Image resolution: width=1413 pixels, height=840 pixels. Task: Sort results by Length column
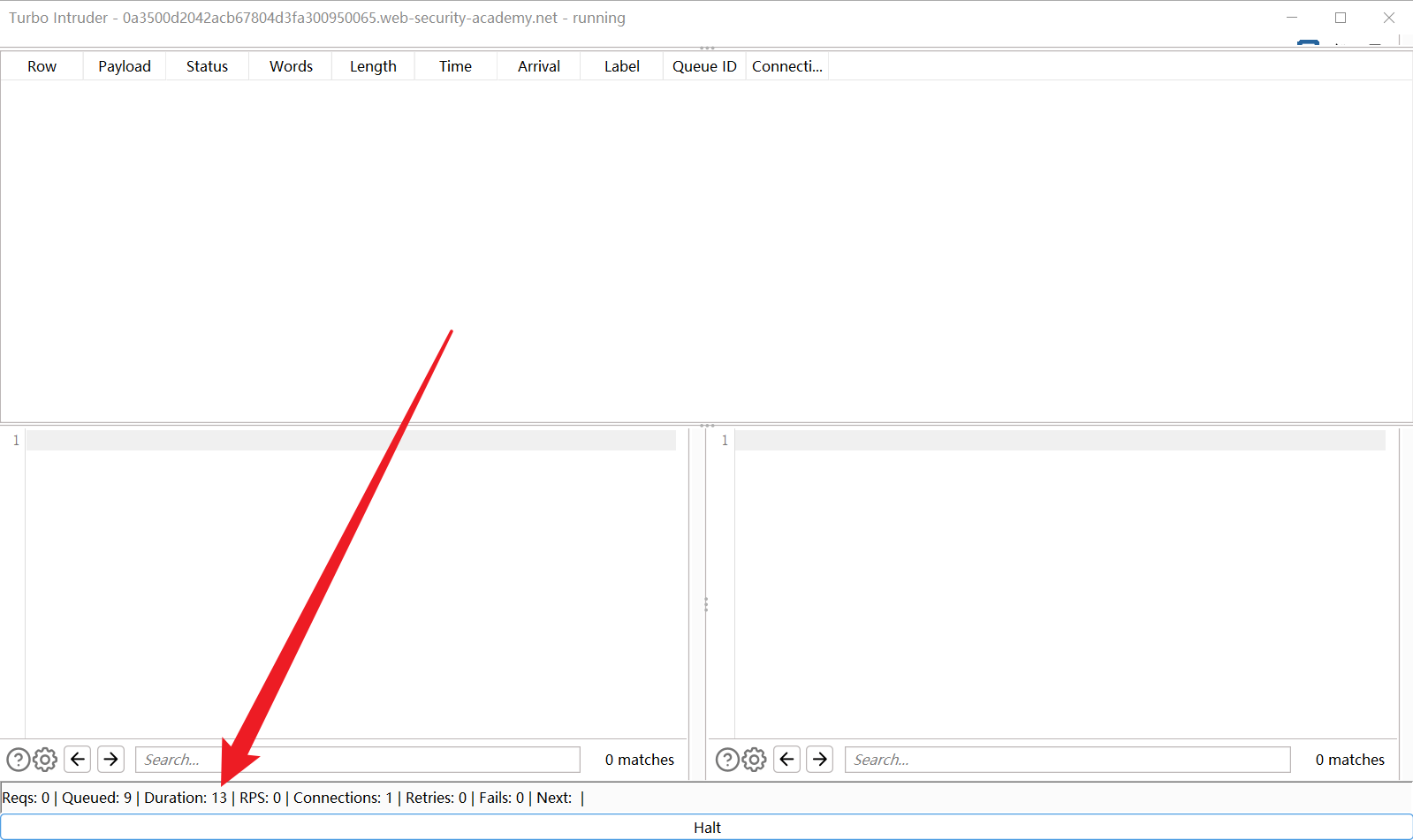[x=373, y=66]
